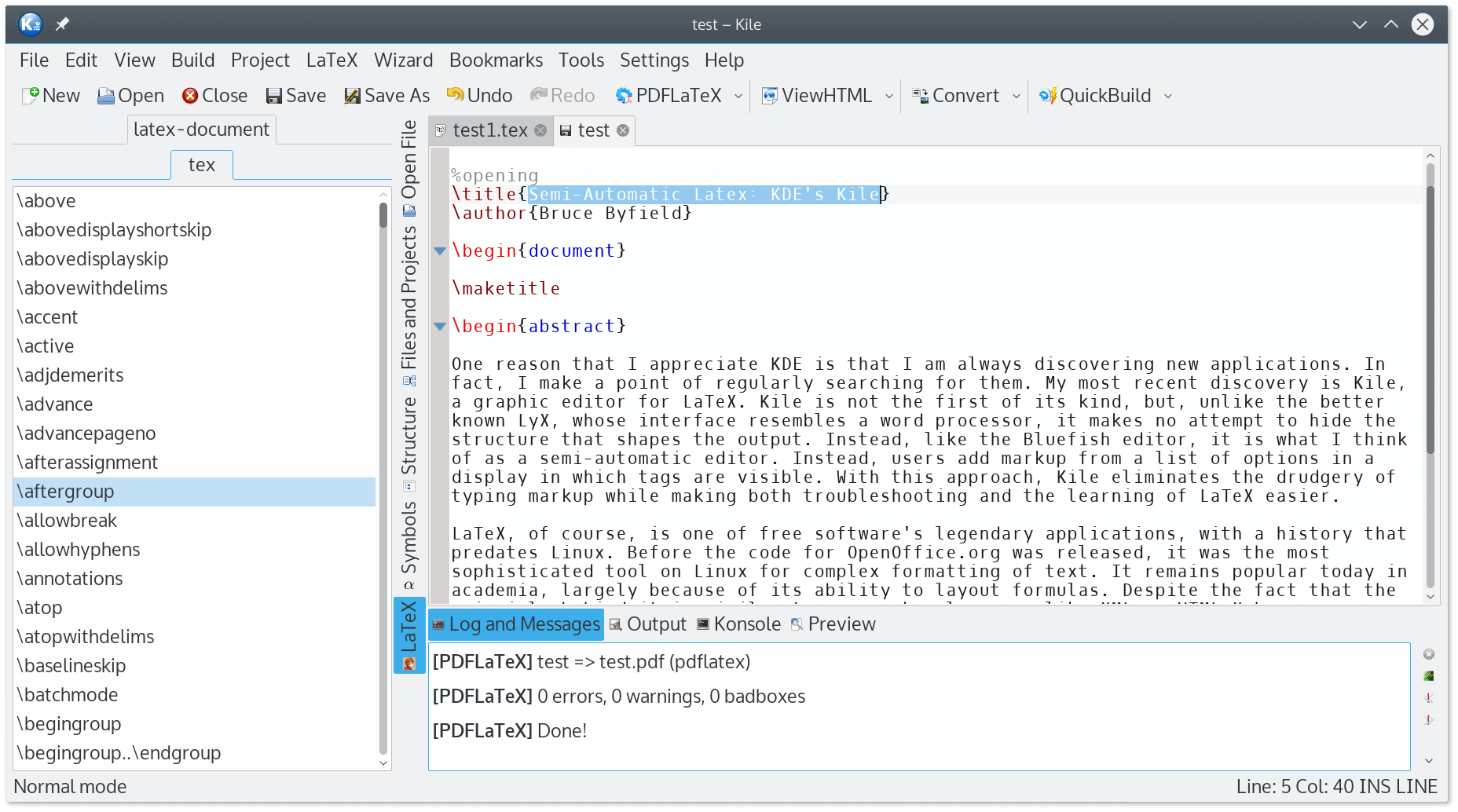Launch the ViewHTML tool

tap(817, 96)
